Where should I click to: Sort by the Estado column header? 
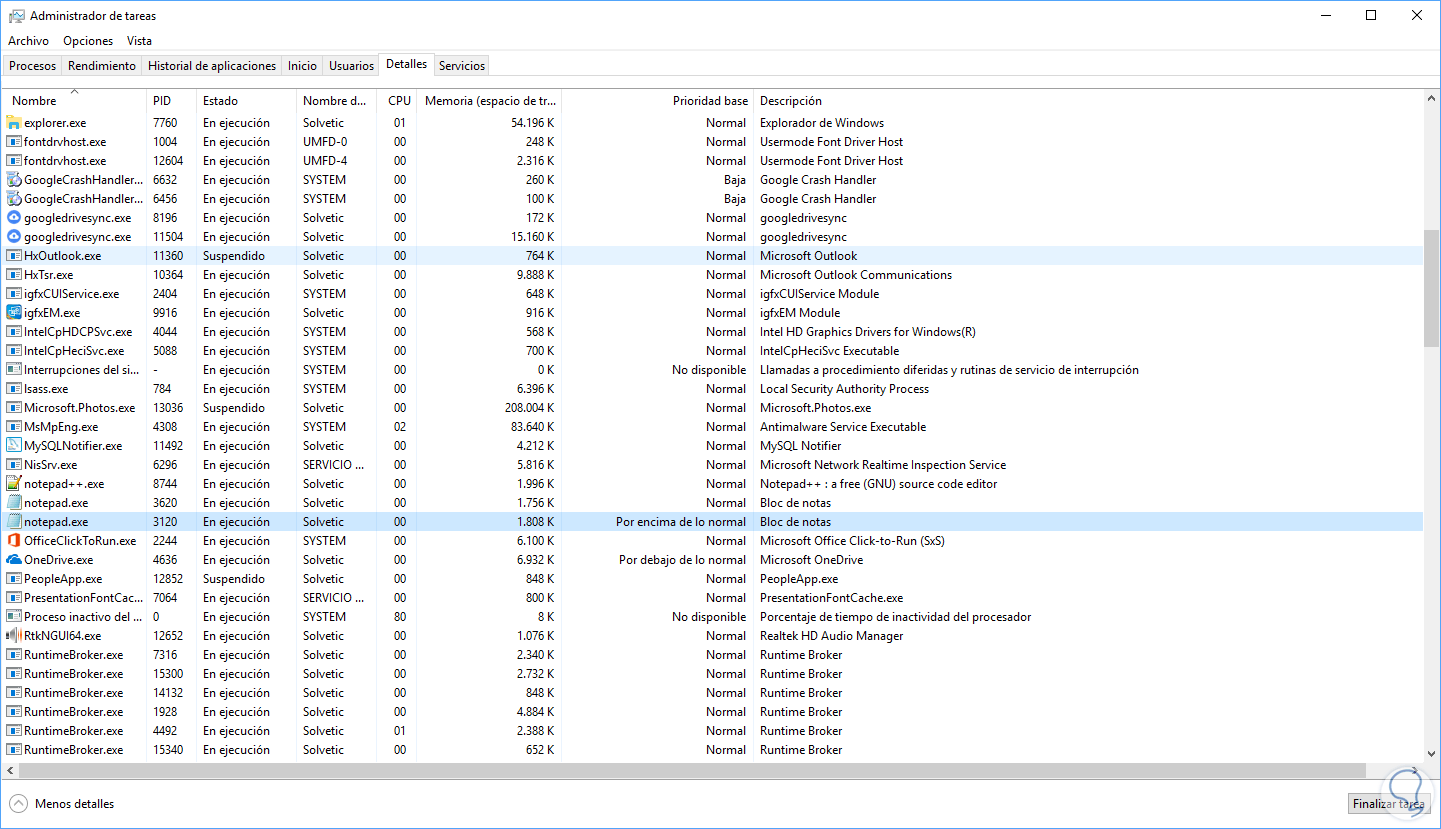246,101
